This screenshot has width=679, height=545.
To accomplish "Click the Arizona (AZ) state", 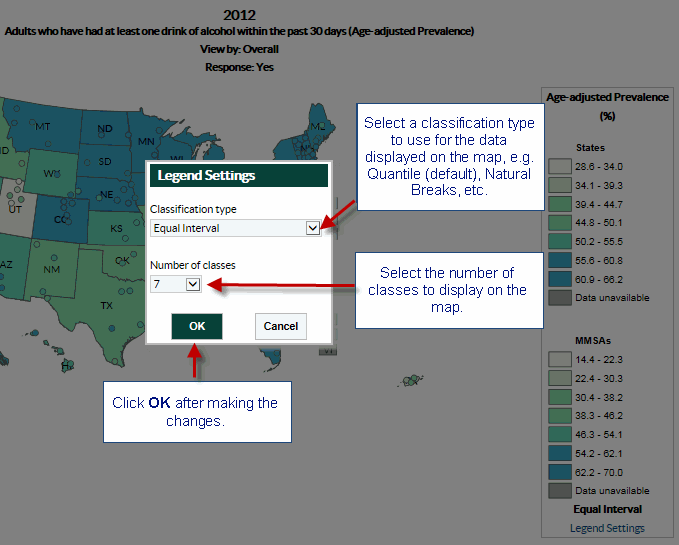I will click(x=6, y=264).
